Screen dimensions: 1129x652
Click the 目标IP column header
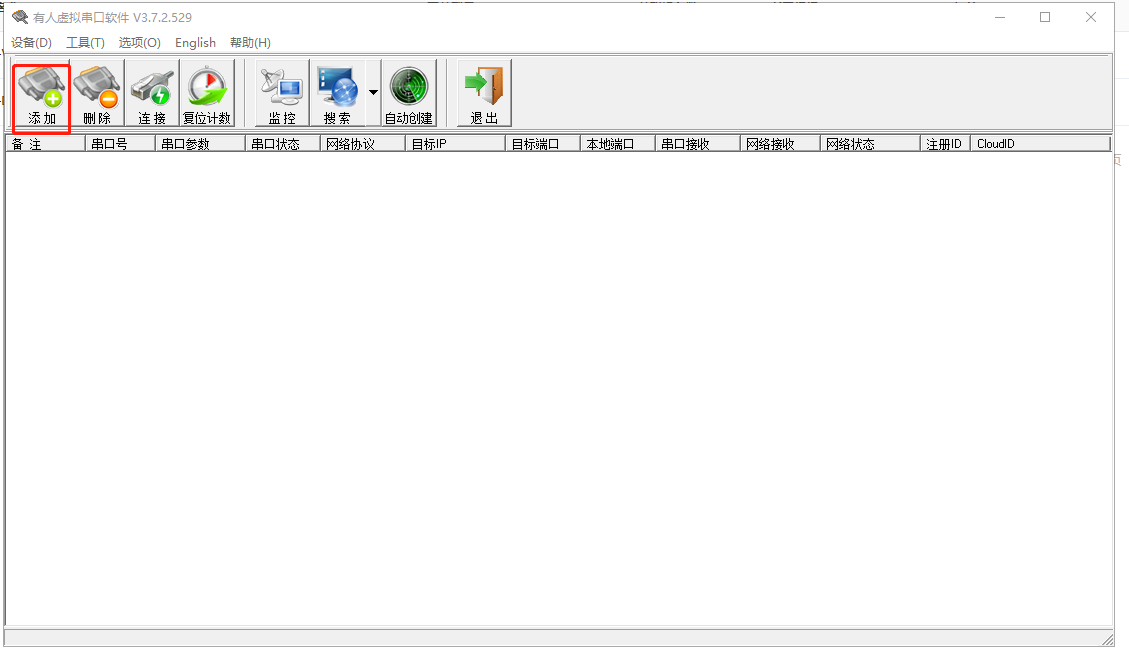coord(456,144)
